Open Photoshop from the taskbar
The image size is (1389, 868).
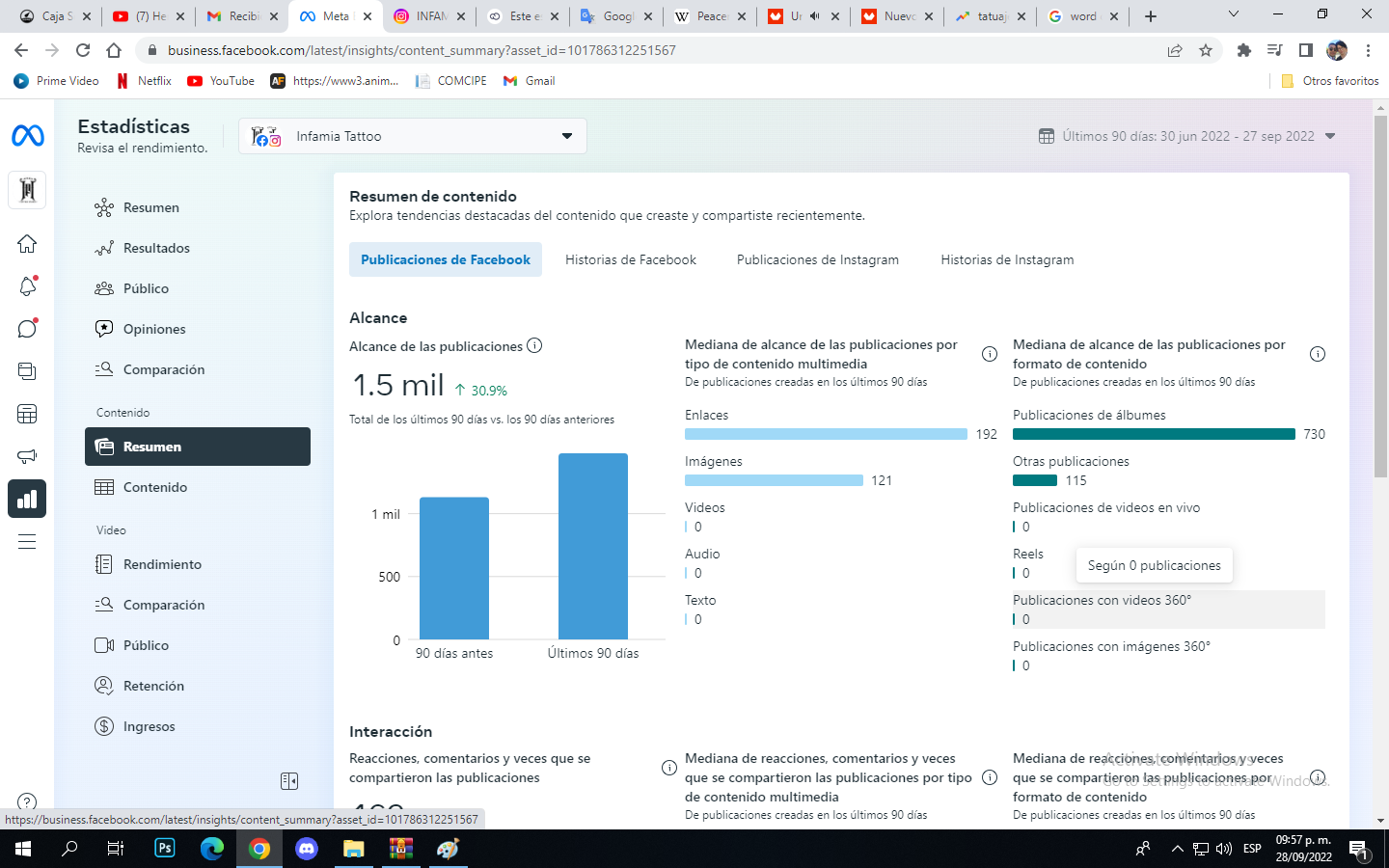coord(165,849)
